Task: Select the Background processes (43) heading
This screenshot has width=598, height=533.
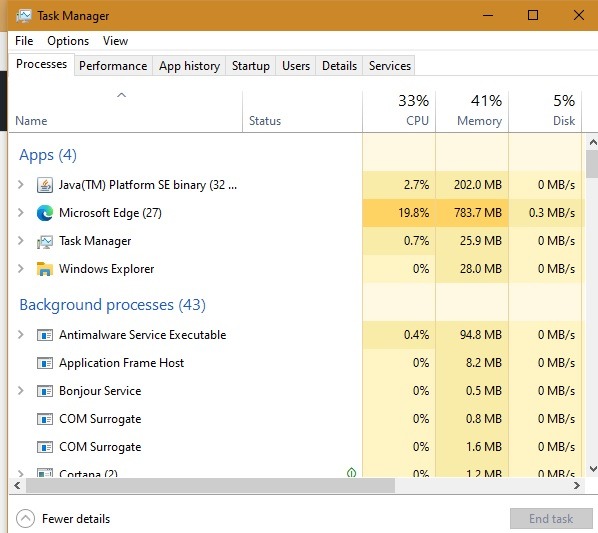Action: click(113, 305)
